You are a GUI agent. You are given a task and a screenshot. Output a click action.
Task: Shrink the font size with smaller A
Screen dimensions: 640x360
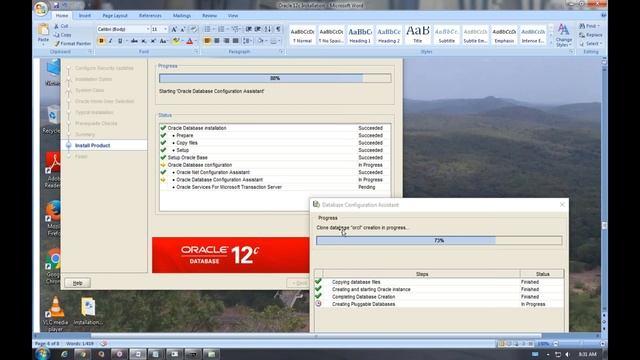[182, 29]
